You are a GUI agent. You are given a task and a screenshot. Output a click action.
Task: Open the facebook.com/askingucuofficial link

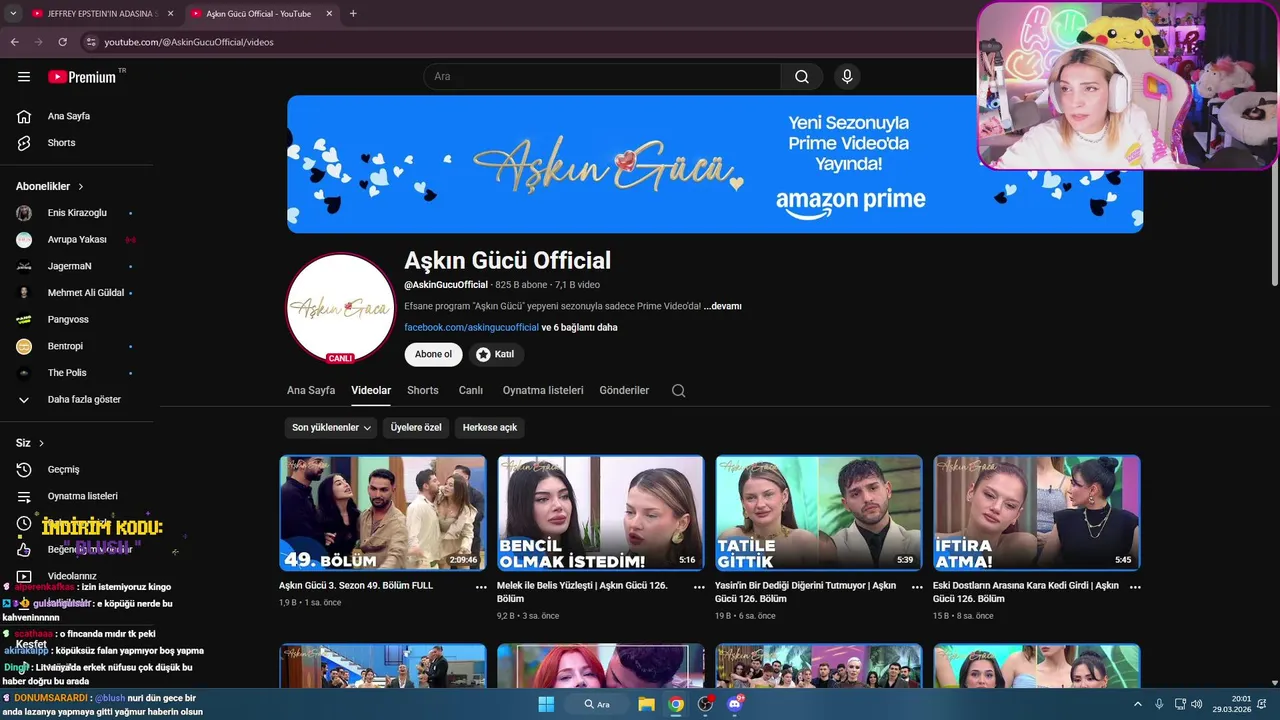pyautogui.click(x=471, y=328)
